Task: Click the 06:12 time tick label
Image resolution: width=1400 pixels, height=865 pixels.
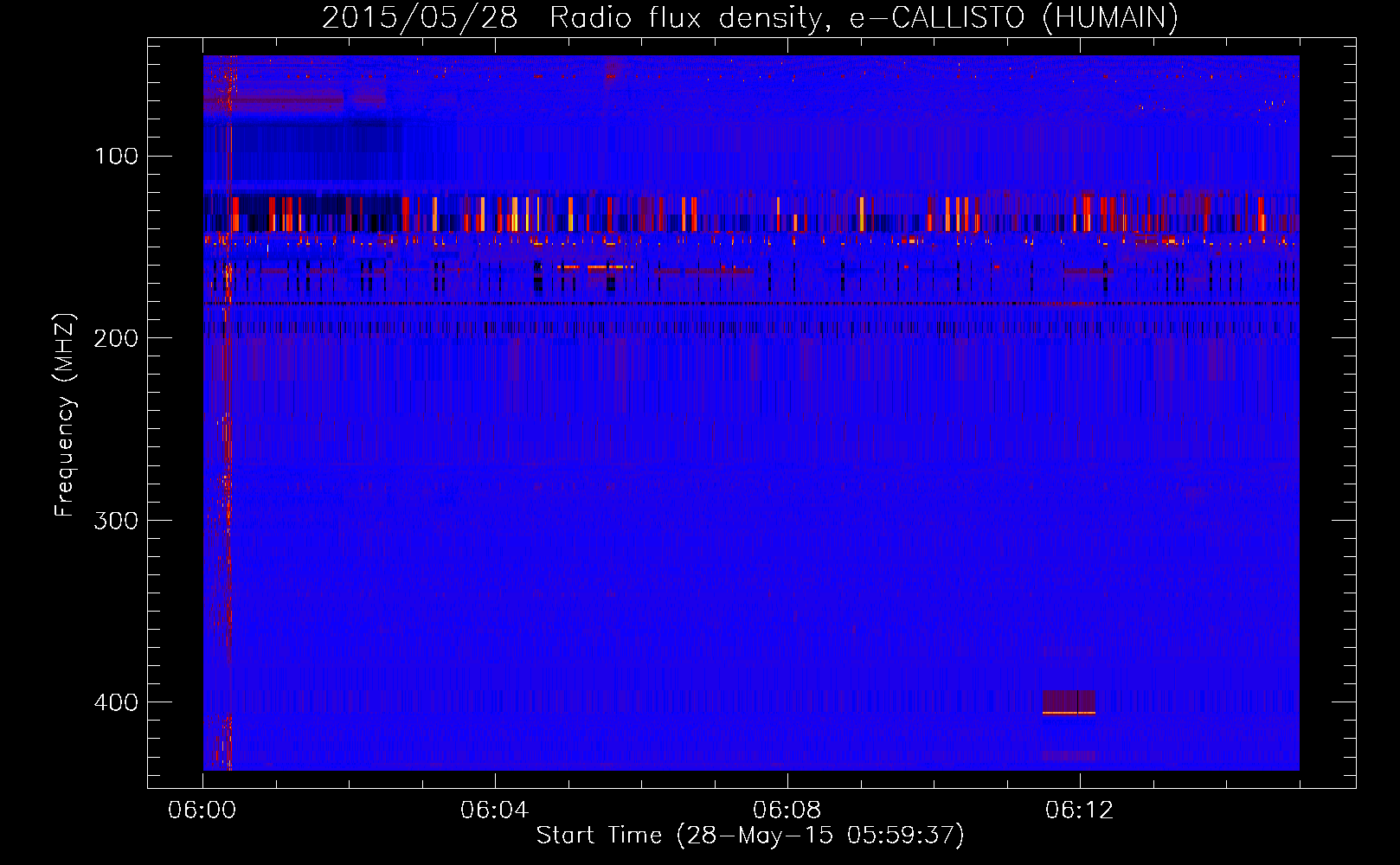Action: point(1079,811)
